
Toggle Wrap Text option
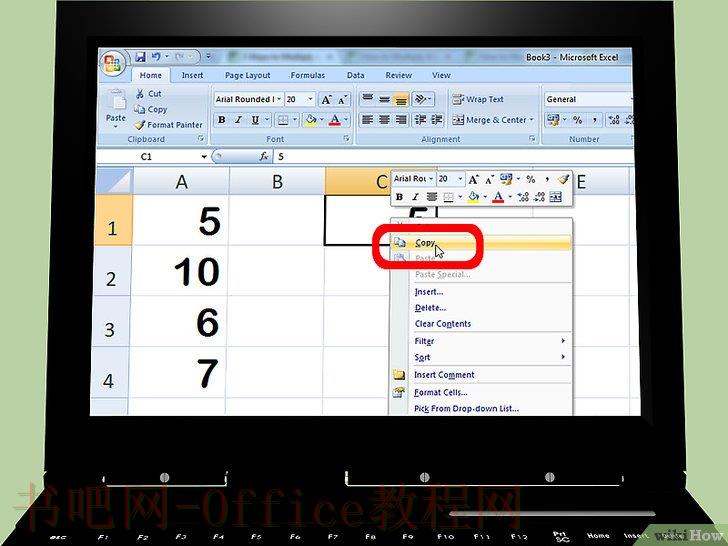478,99
